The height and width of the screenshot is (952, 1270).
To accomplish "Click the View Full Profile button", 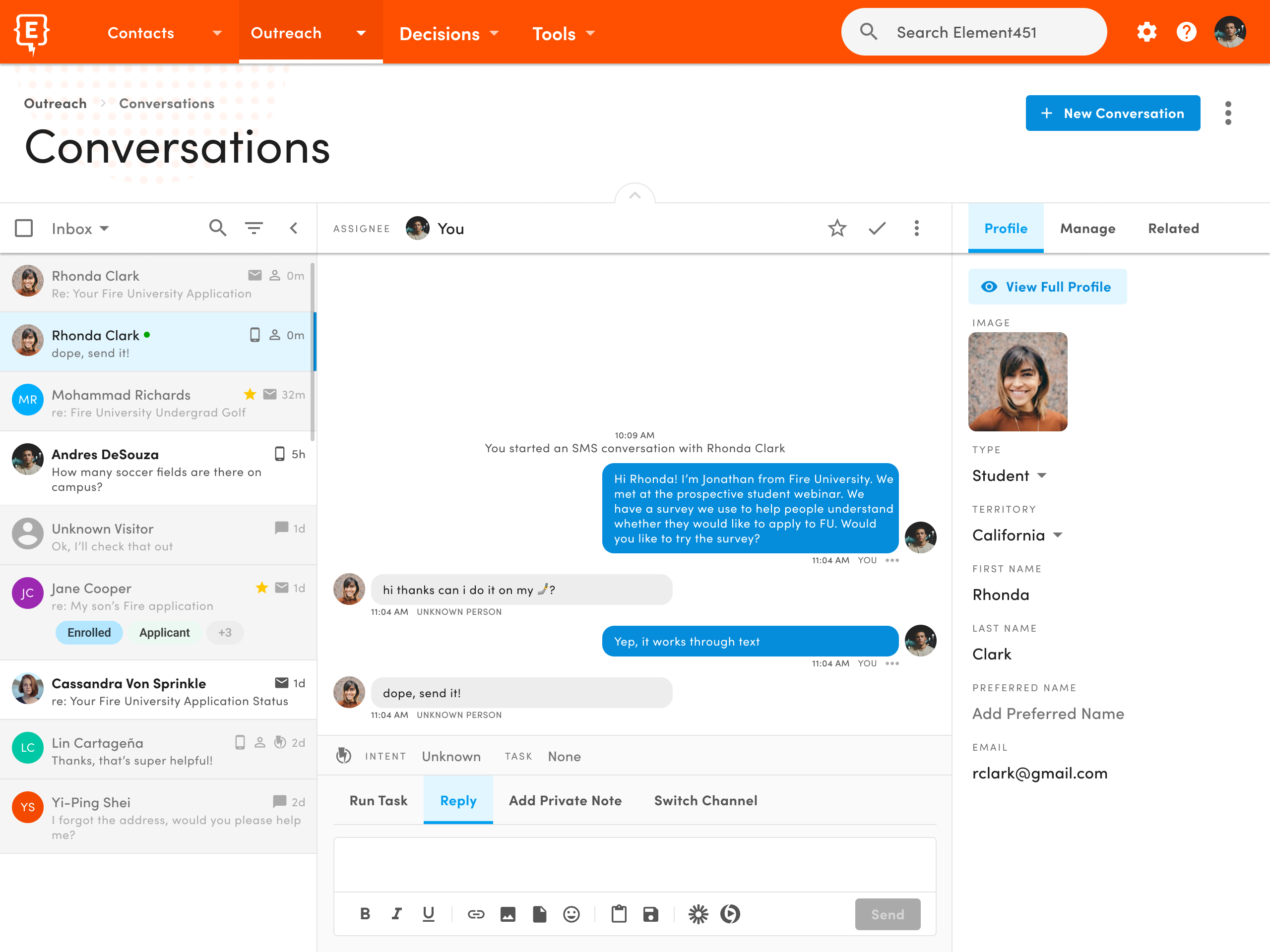I will pos(1047,287).
